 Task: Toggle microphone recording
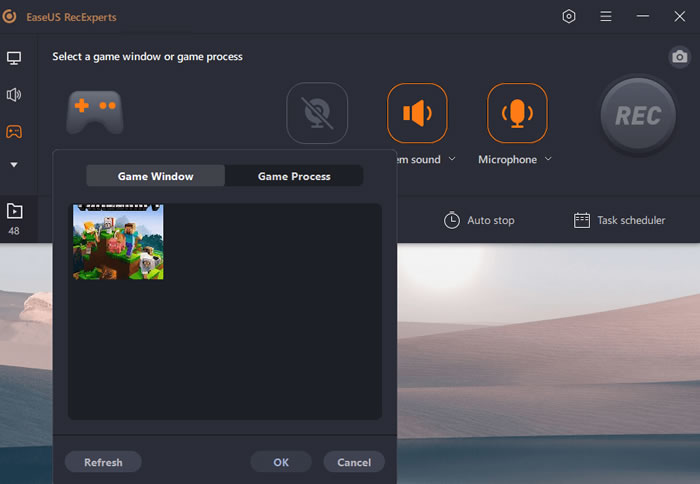tap(517, 113)
